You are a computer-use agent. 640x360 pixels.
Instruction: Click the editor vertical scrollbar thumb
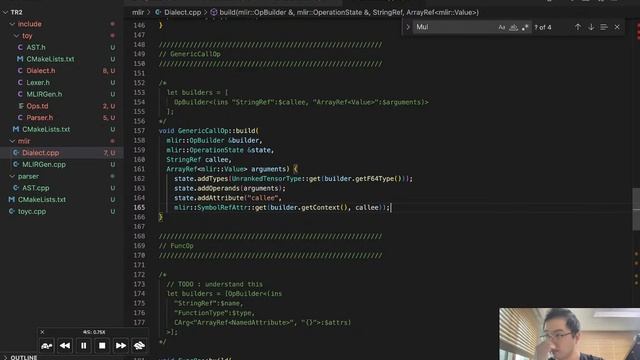coord(636,209)
